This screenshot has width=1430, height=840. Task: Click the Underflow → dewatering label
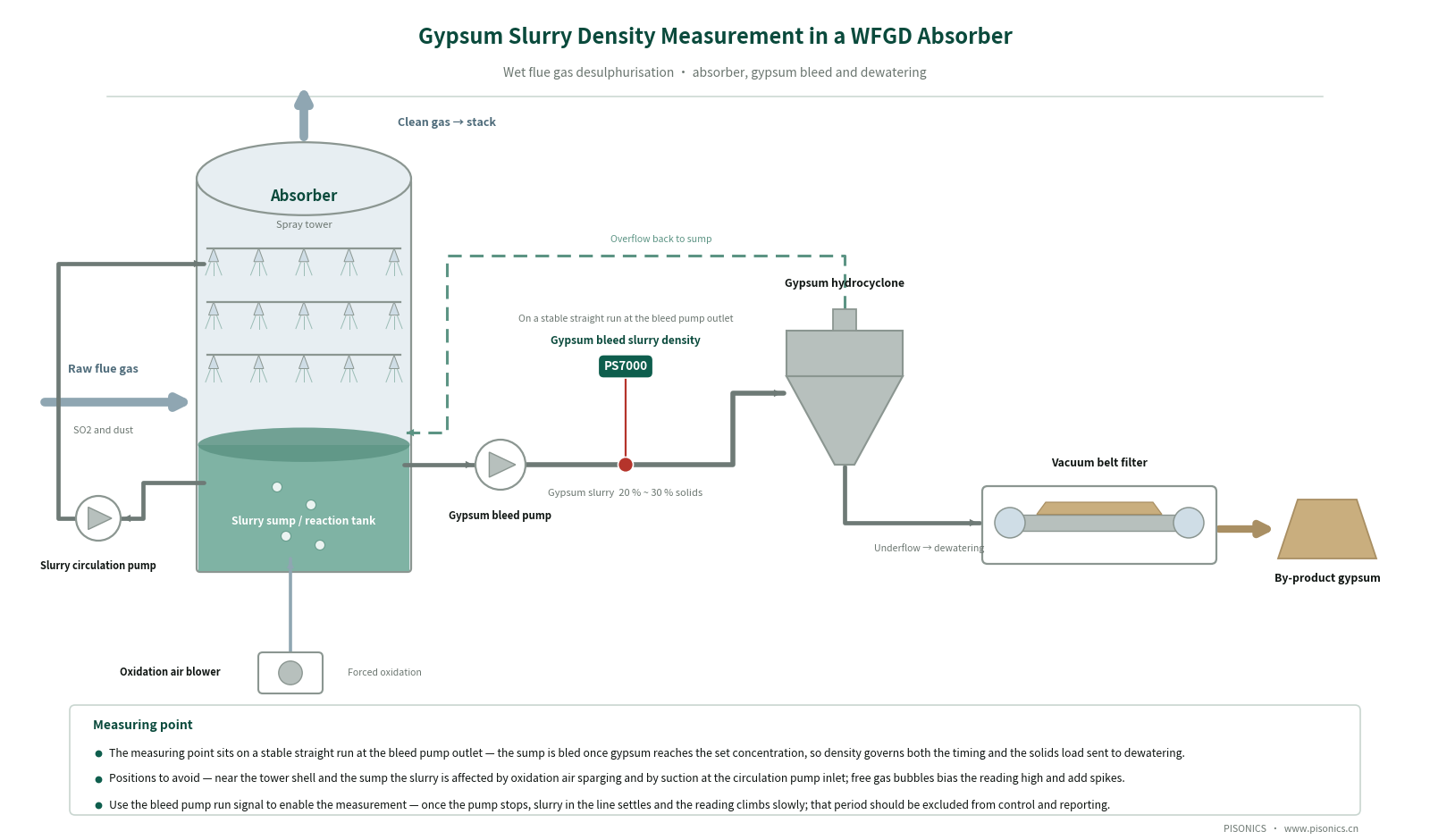[929, 548]
